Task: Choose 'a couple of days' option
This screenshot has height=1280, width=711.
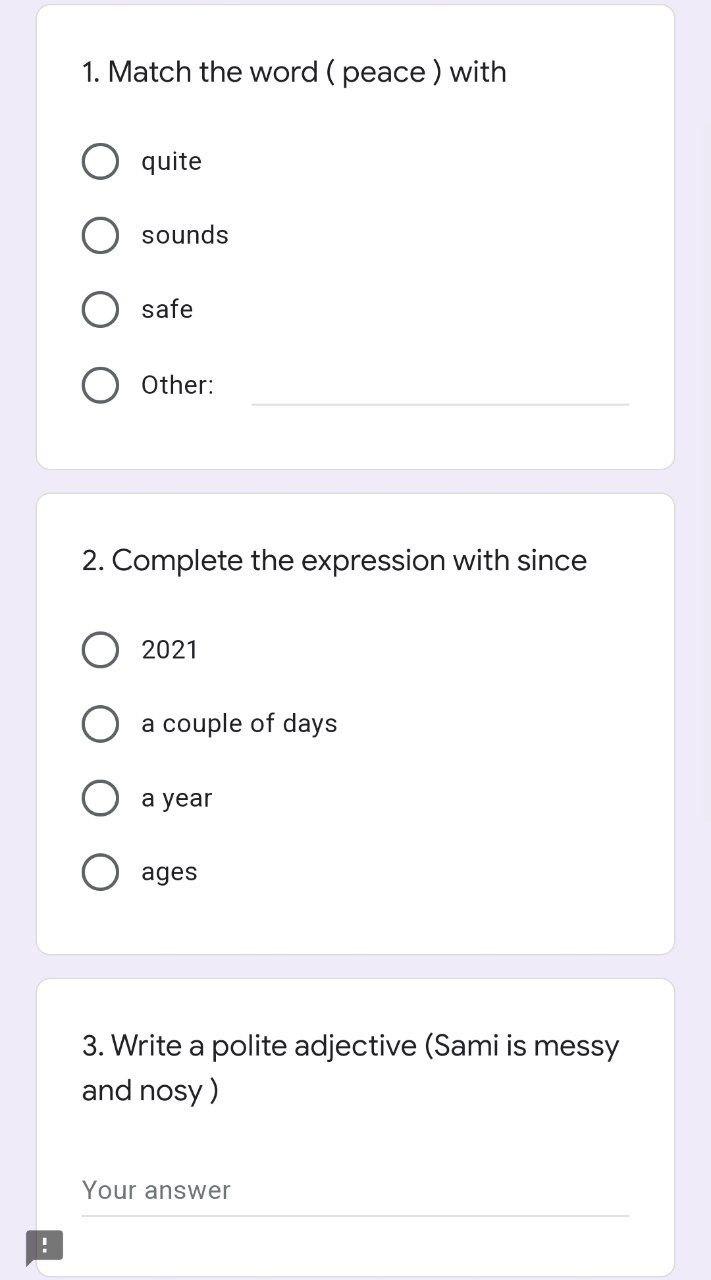Action: [100, 723]
